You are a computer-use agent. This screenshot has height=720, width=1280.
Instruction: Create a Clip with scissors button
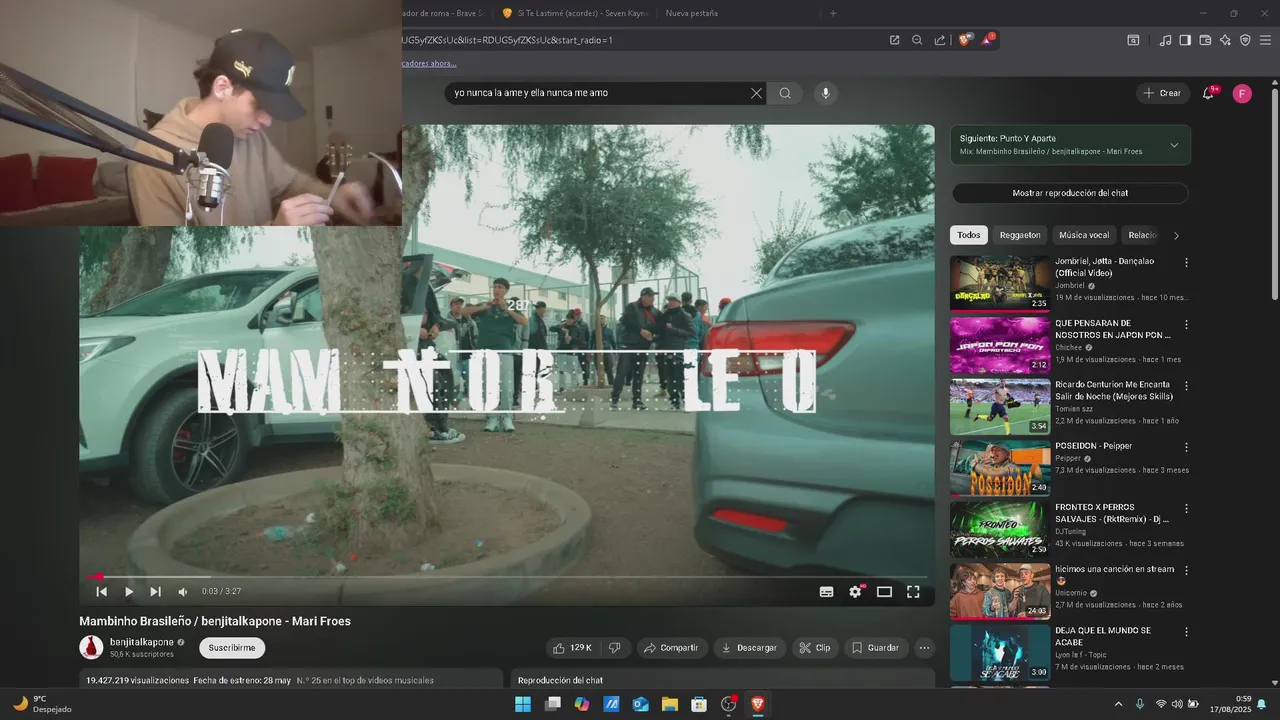tap(815, 648)
